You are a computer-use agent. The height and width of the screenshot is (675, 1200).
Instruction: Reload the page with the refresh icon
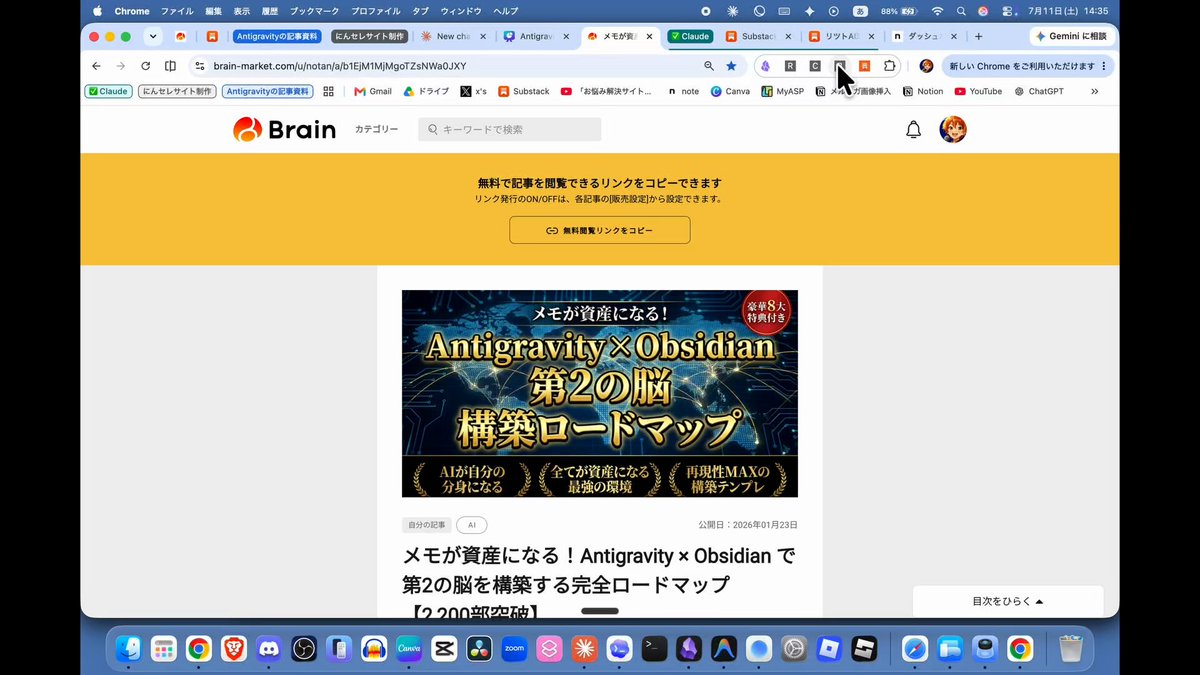[x=146, y=66]
